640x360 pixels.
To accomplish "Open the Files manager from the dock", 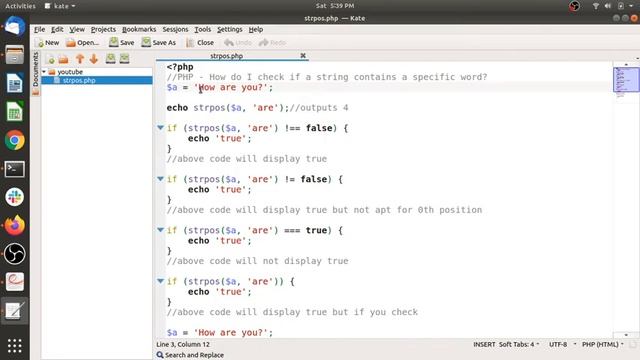I will click(14, 55).
